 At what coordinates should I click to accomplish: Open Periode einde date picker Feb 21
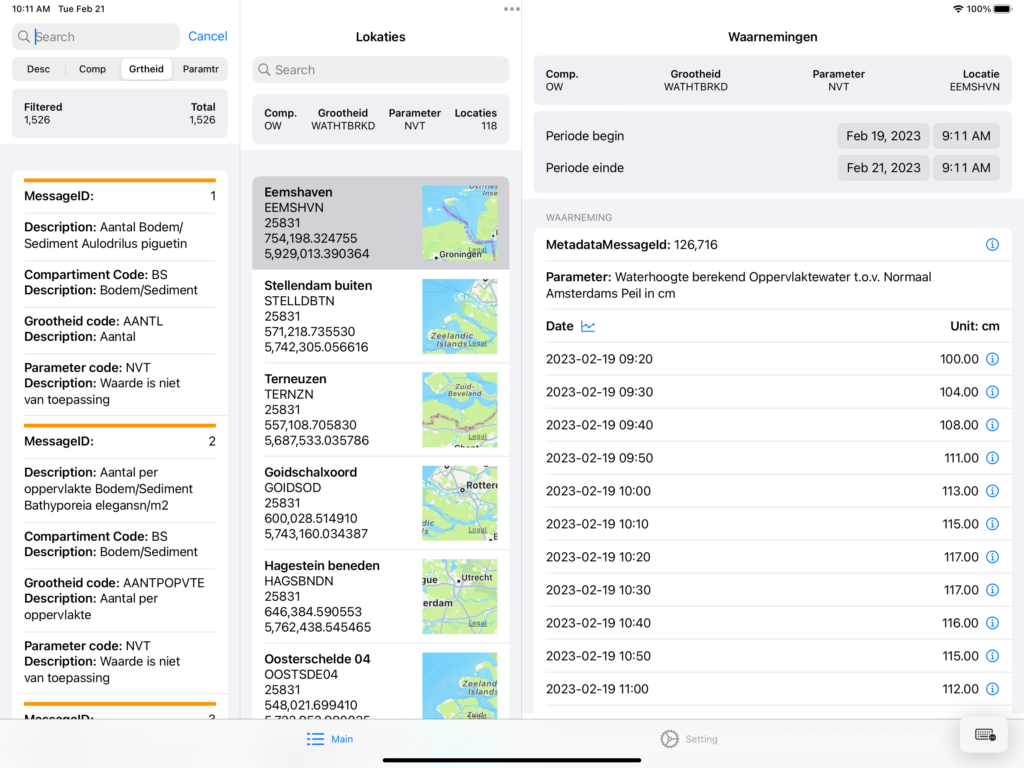coord(883,168)
